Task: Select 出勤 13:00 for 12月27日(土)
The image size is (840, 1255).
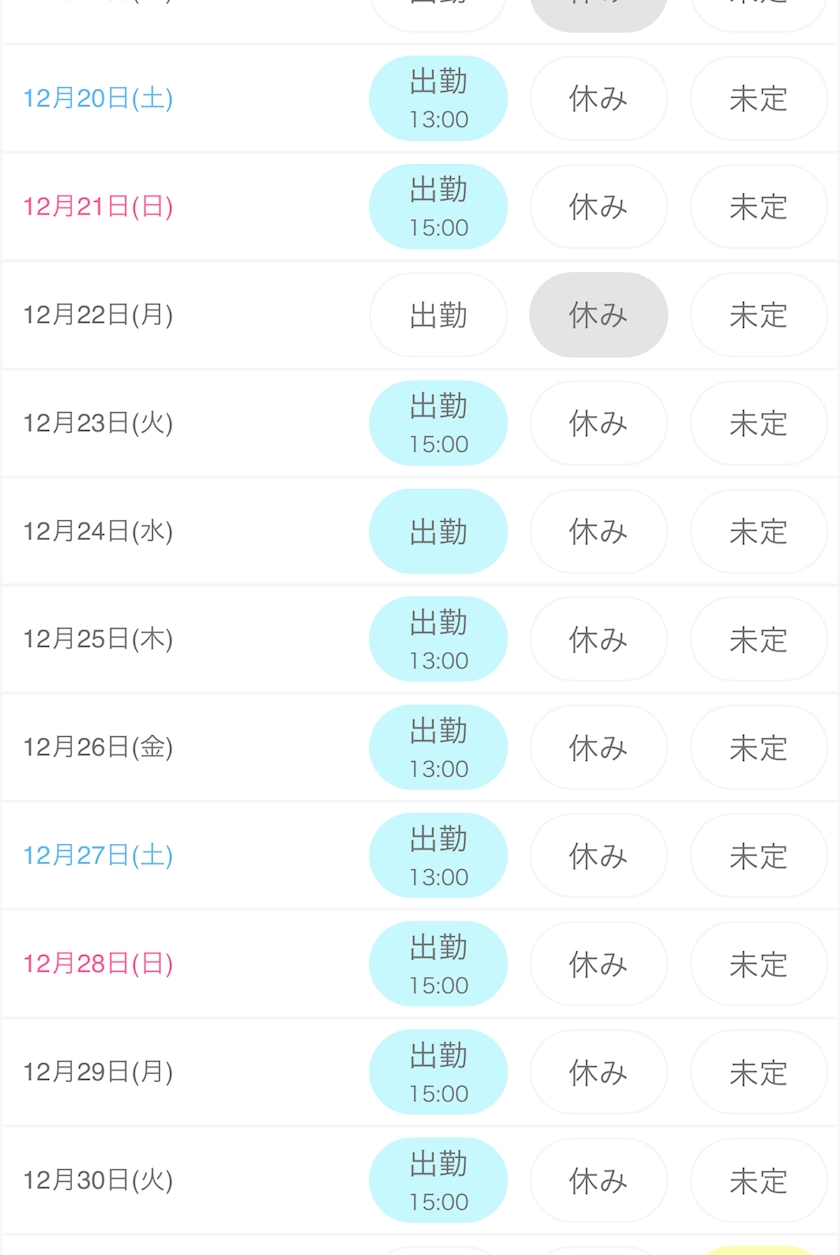Action: 438,855
